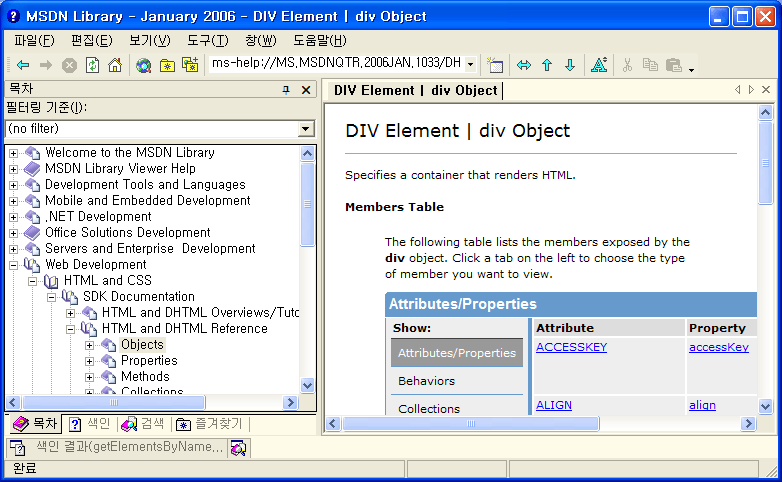Toggle pin on the 목차 panel
This screenshot has width=782, height=482.
point(285,90)
